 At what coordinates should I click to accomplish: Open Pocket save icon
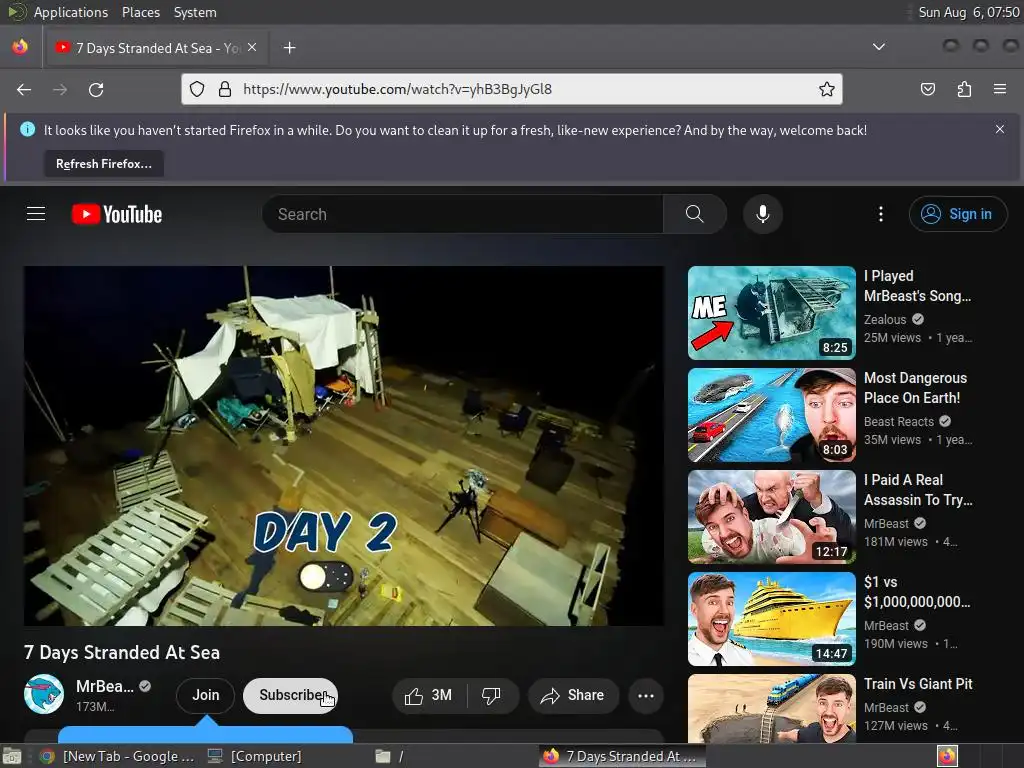[927, 89]
